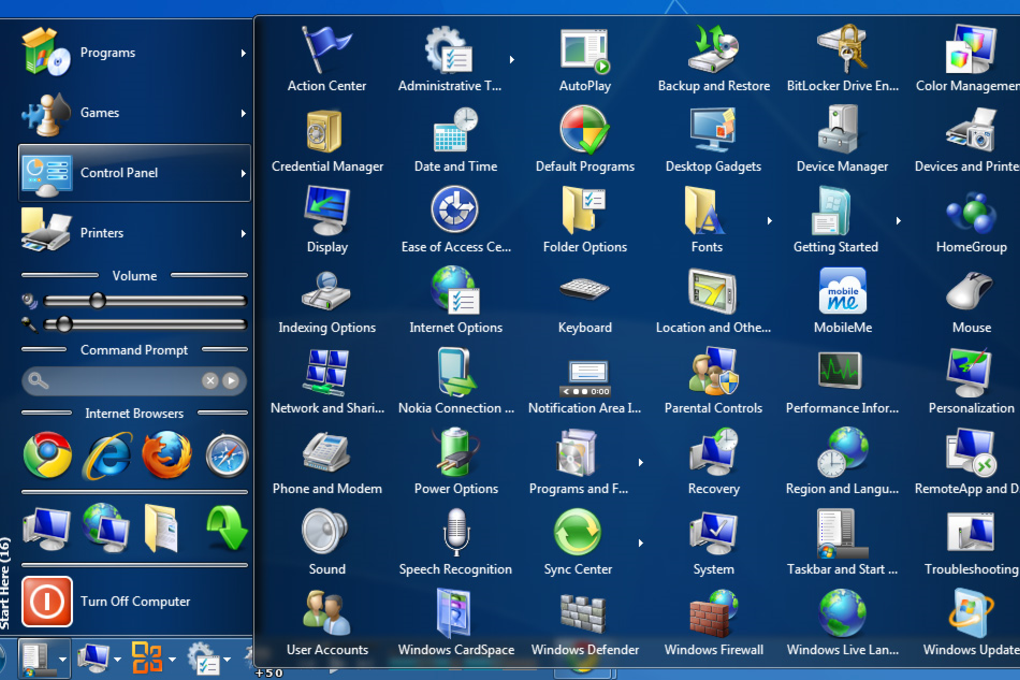The image size is (1020, 680).
Task: Open MobileMe icon
Action: click(x=842, y=291)
